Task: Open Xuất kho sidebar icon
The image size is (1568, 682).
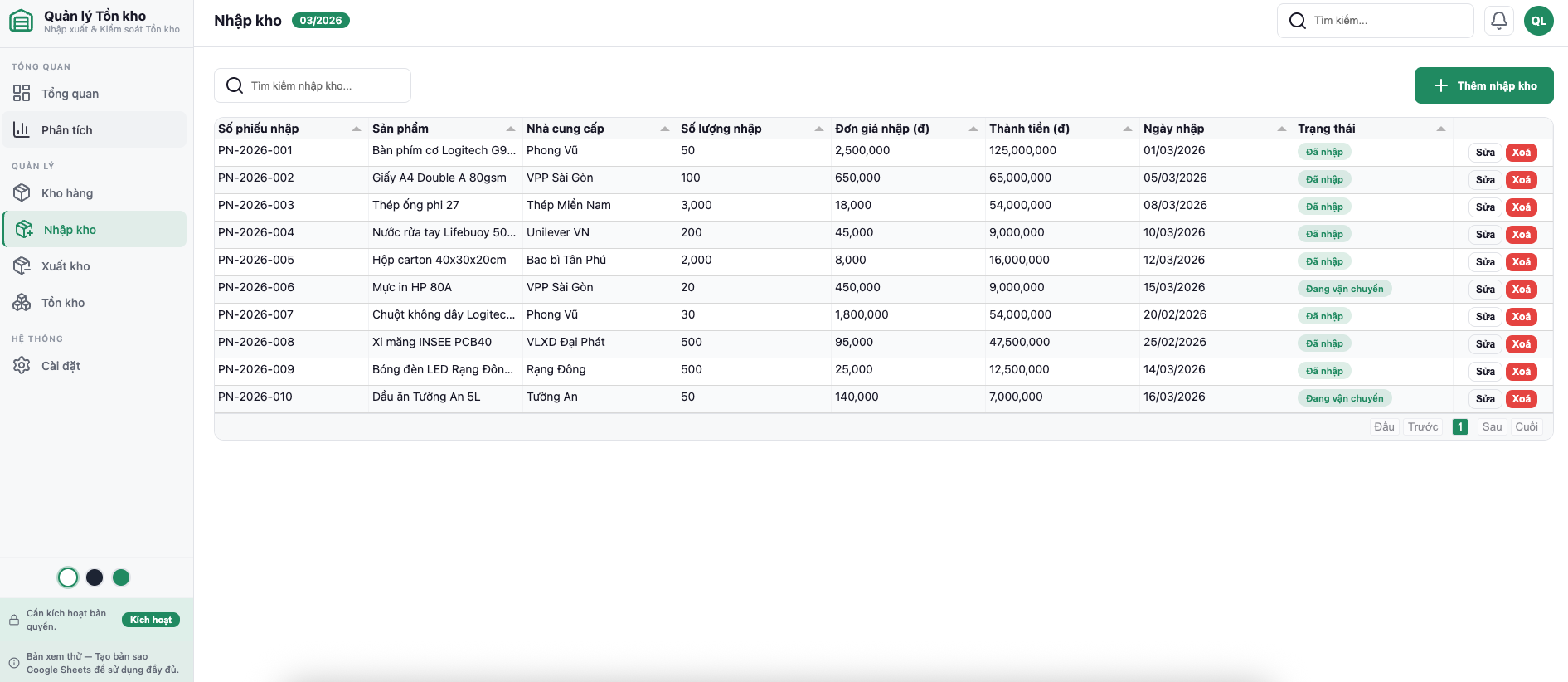Action: (22, 266)
